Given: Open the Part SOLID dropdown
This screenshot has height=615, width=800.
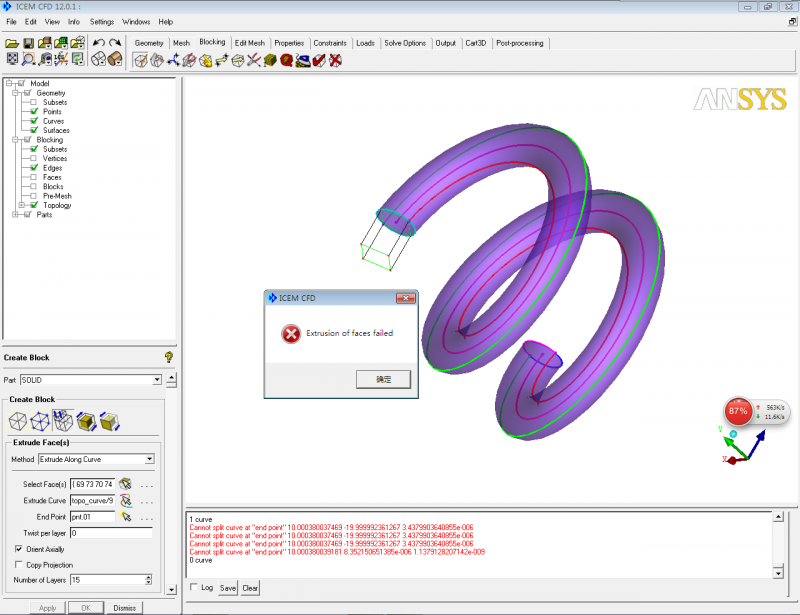Looking at the screenshot, I should click(157, 380).
